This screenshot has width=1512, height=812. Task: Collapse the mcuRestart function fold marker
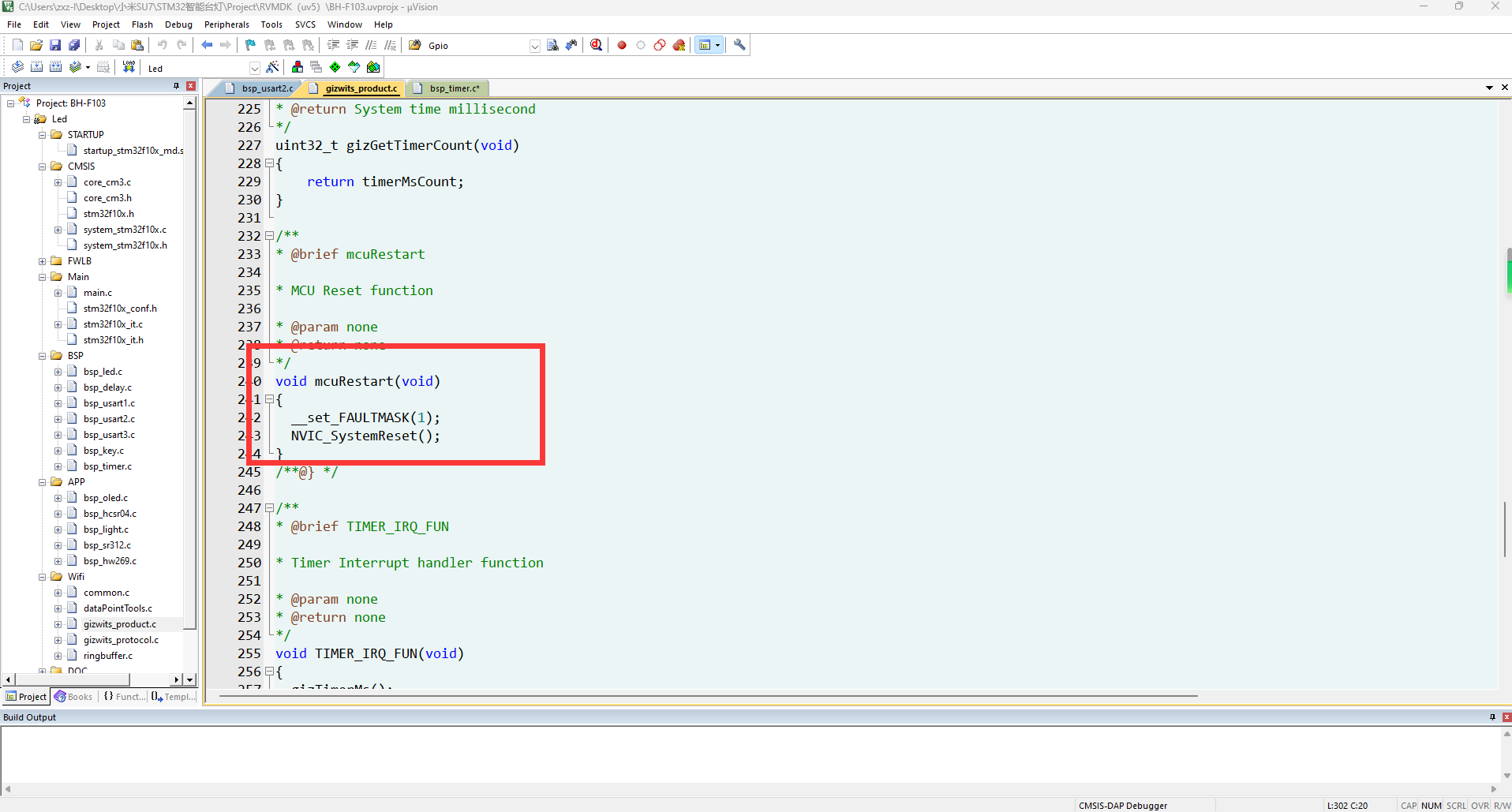click(x=269, y=399)
